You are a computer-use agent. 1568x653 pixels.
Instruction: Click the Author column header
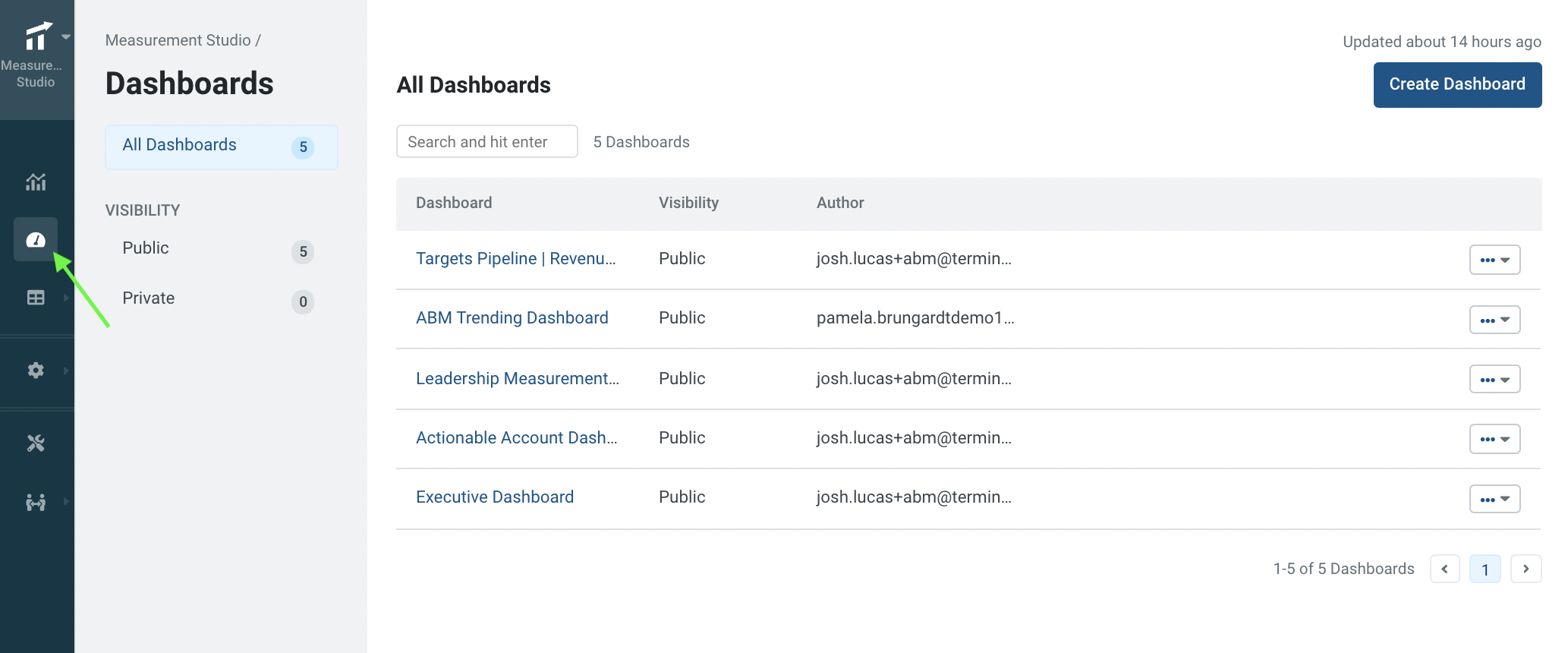point(840,203)
